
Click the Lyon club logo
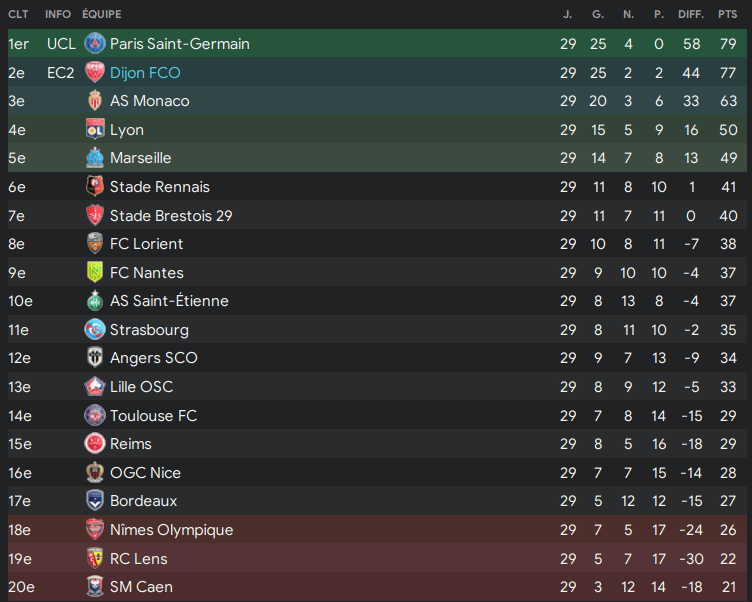[x=95, y=130]
